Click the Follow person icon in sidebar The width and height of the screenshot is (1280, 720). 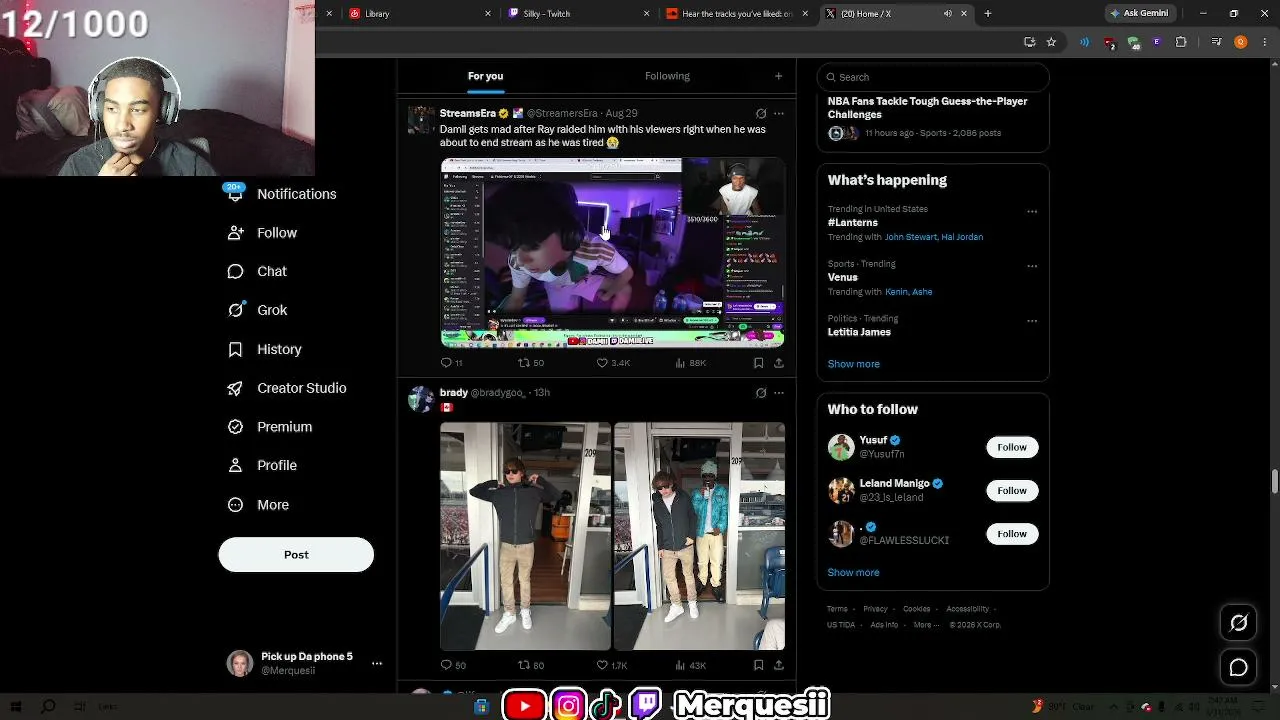[x=235, y=232]
